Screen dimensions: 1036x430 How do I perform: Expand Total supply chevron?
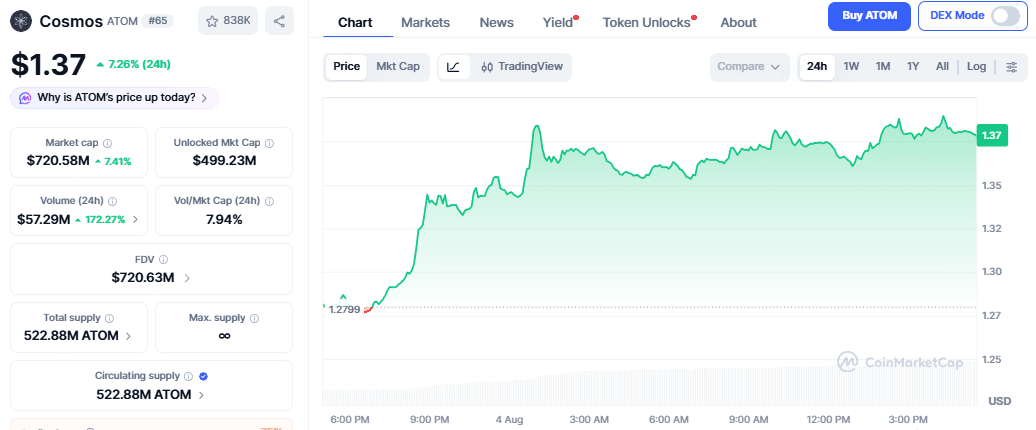tap(128, 336)
